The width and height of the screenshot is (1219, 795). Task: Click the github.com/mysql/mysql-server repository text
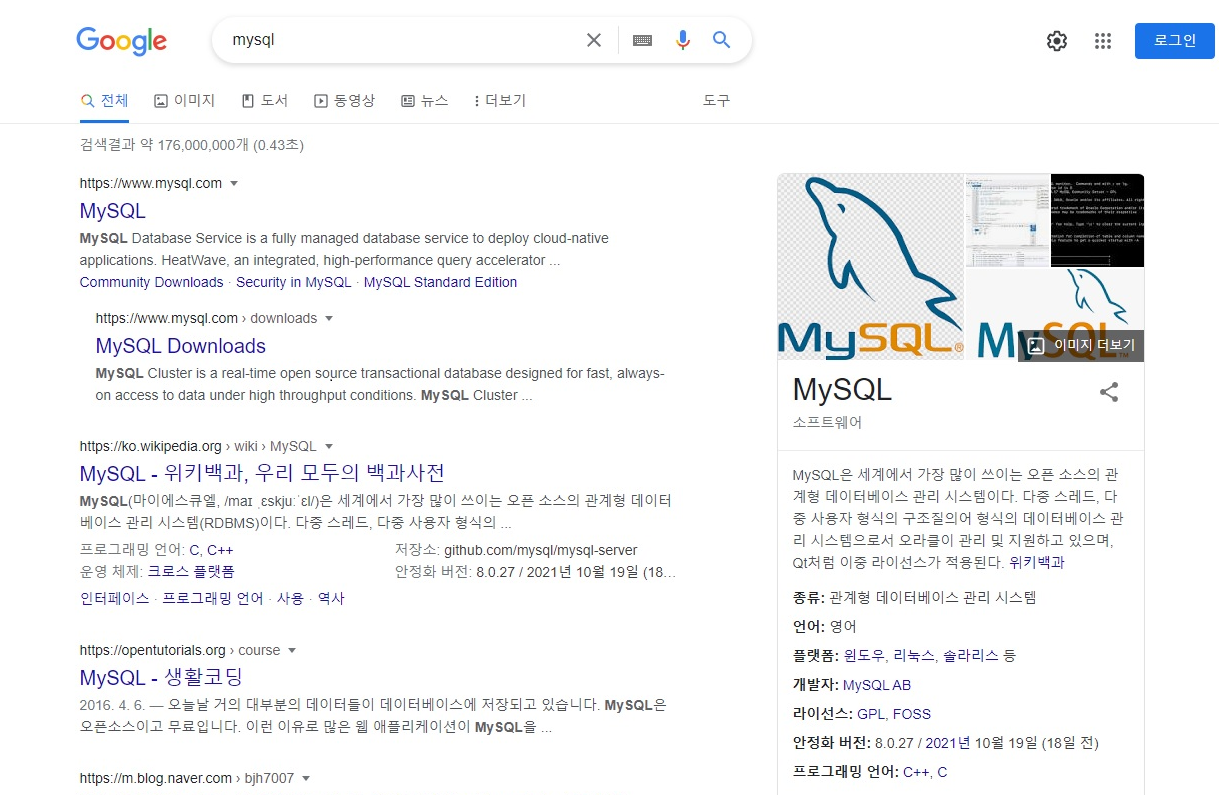coord(540,550)
